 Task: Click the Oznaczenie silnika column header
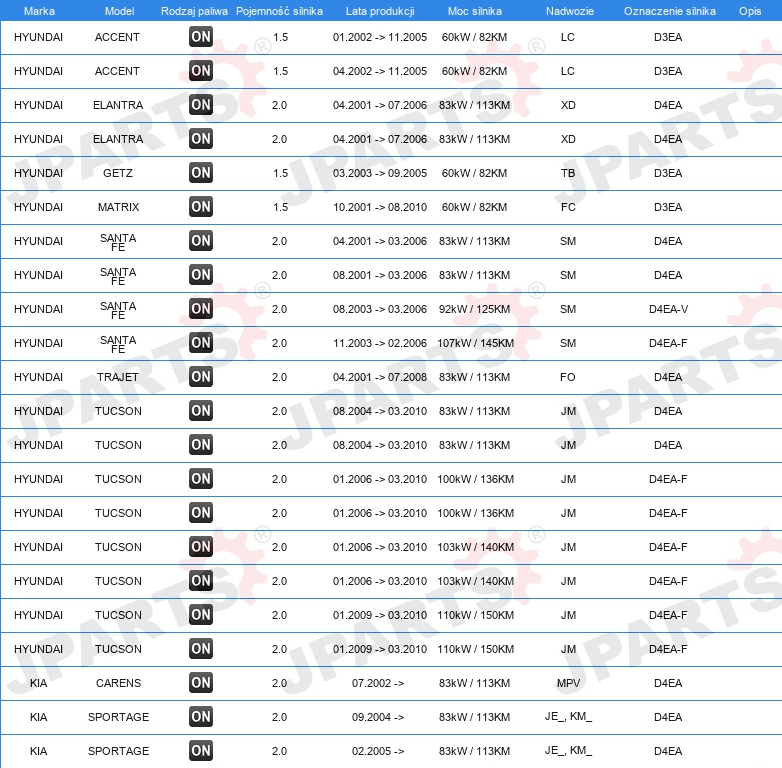pos(670,11)
